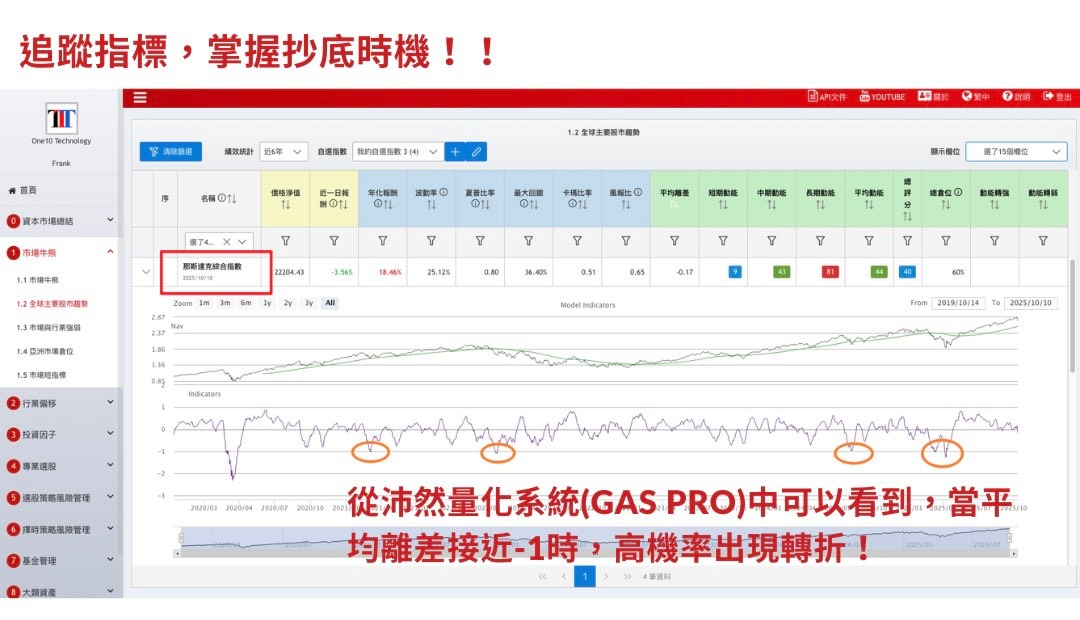This screenshot has width=1080, height=620.
Task: Sort by the 平均動能 column arrows
Action: [x=869, y=205]
